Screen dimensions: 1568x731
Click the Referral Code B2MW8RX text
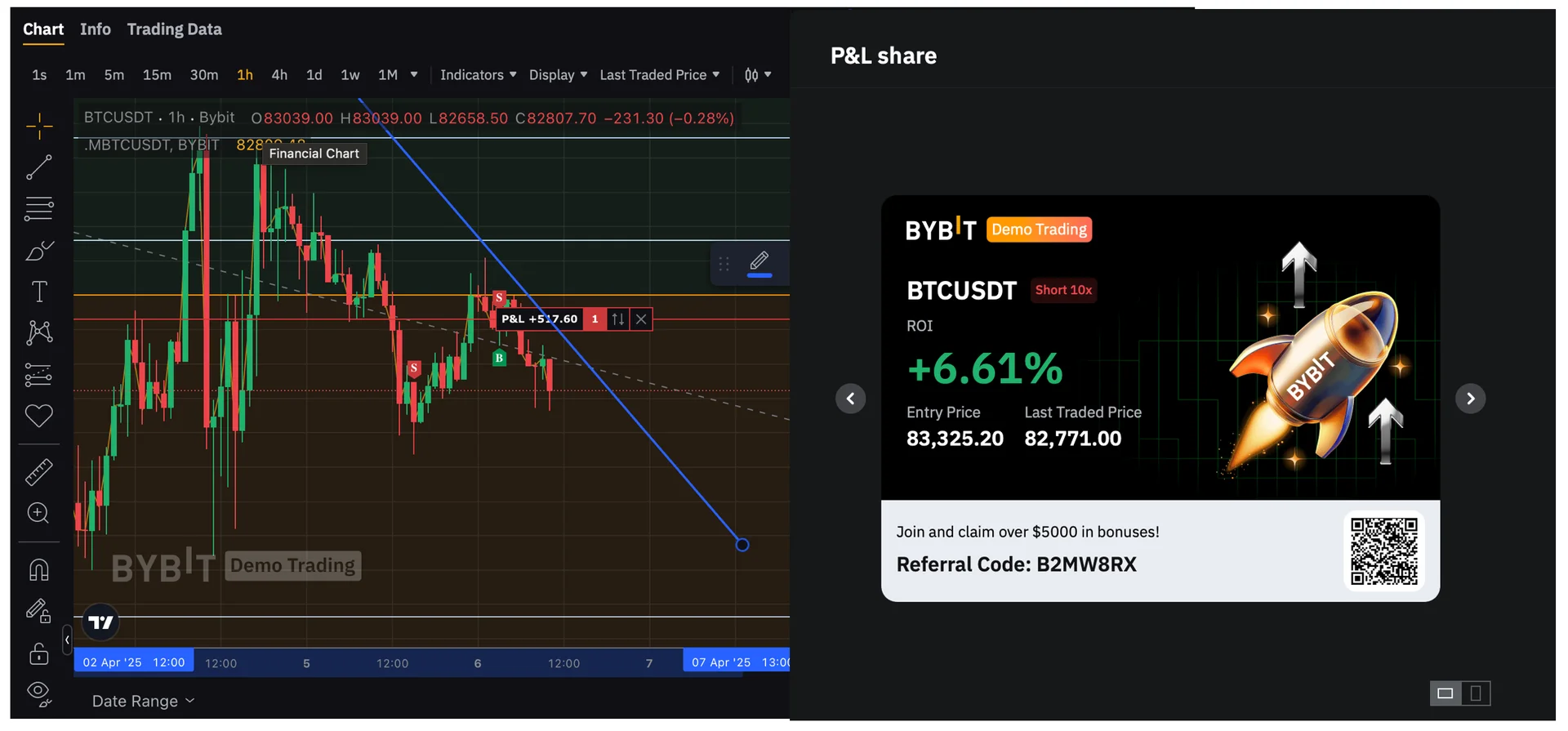click(x=1017, y=564)
